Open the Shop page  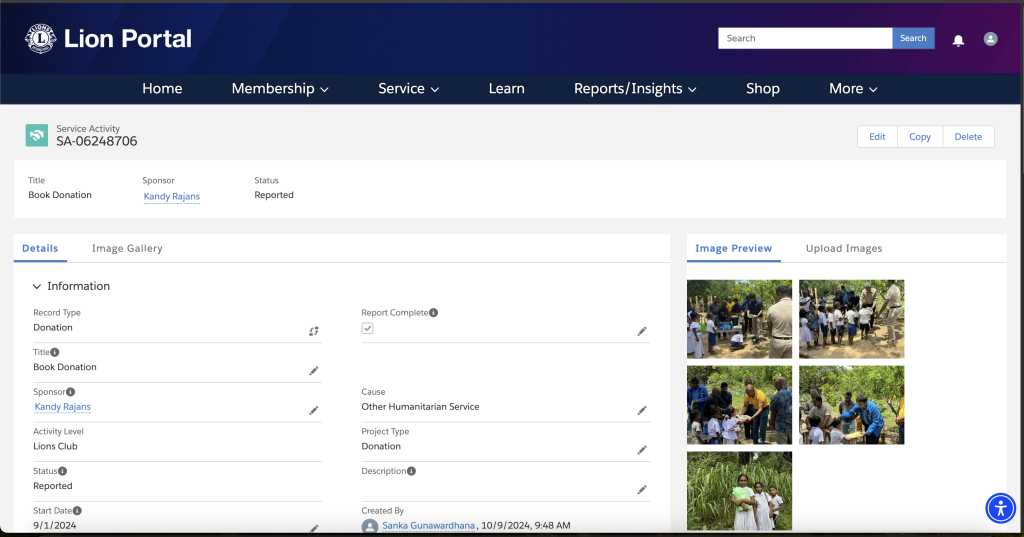763,89
